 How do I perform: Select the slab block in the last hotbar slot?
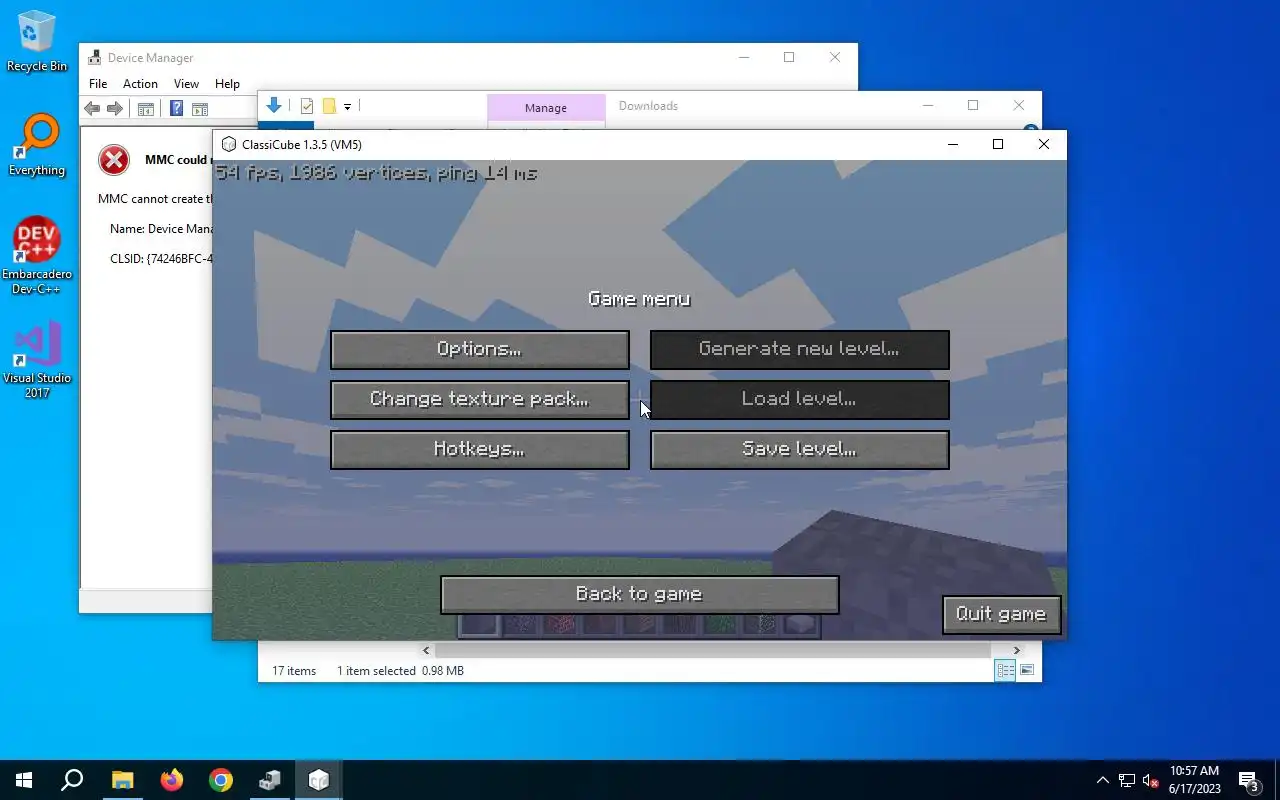click(799, 627)
